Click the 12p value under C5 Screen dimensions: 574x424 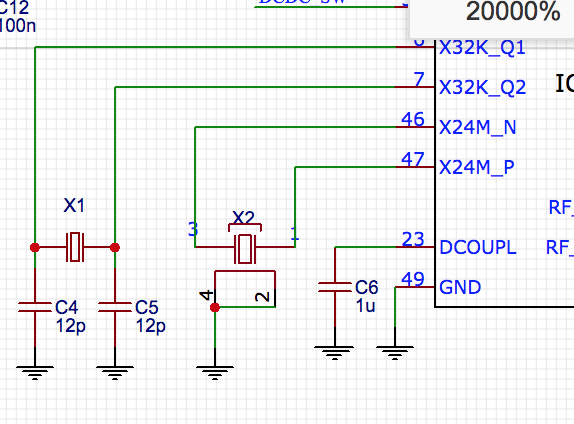(x=151, y=326)
